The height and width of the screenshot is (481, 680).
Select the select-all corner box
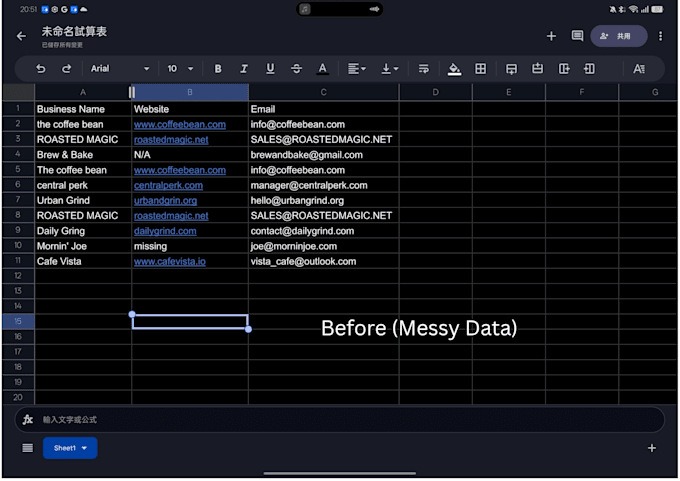coord(18,92)
